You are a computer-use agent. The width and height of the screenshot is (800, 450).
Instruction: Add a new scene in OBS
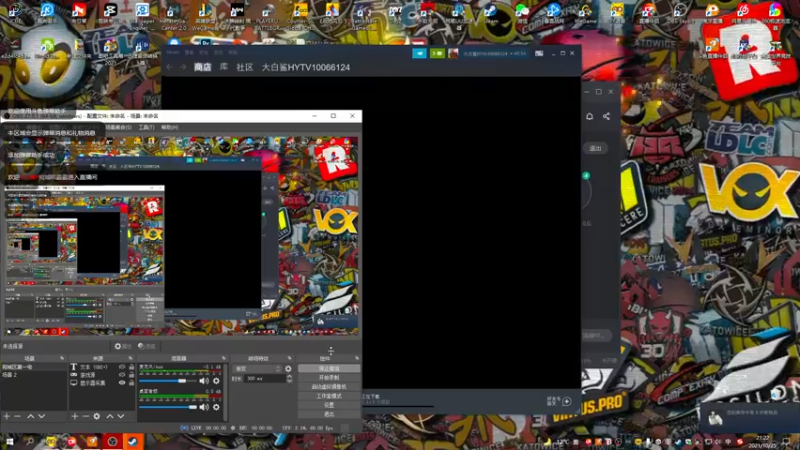(x=7, y=417)
